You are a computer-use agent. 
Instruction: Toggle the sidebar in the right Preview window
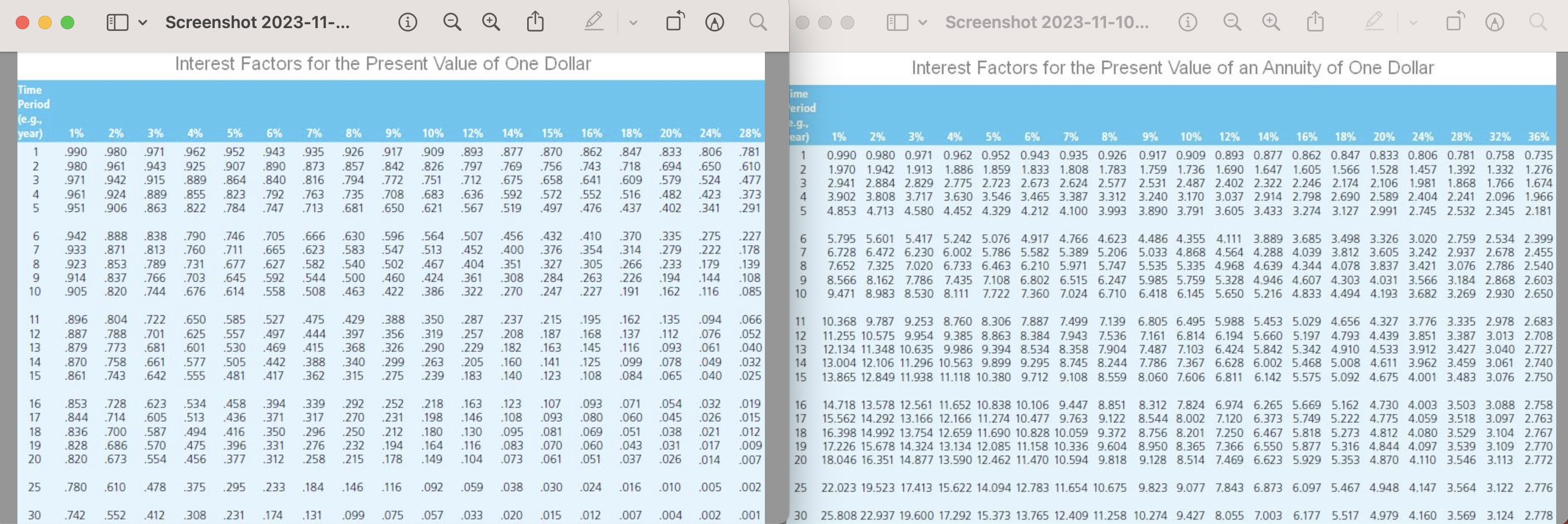click(x=899, y=22)
